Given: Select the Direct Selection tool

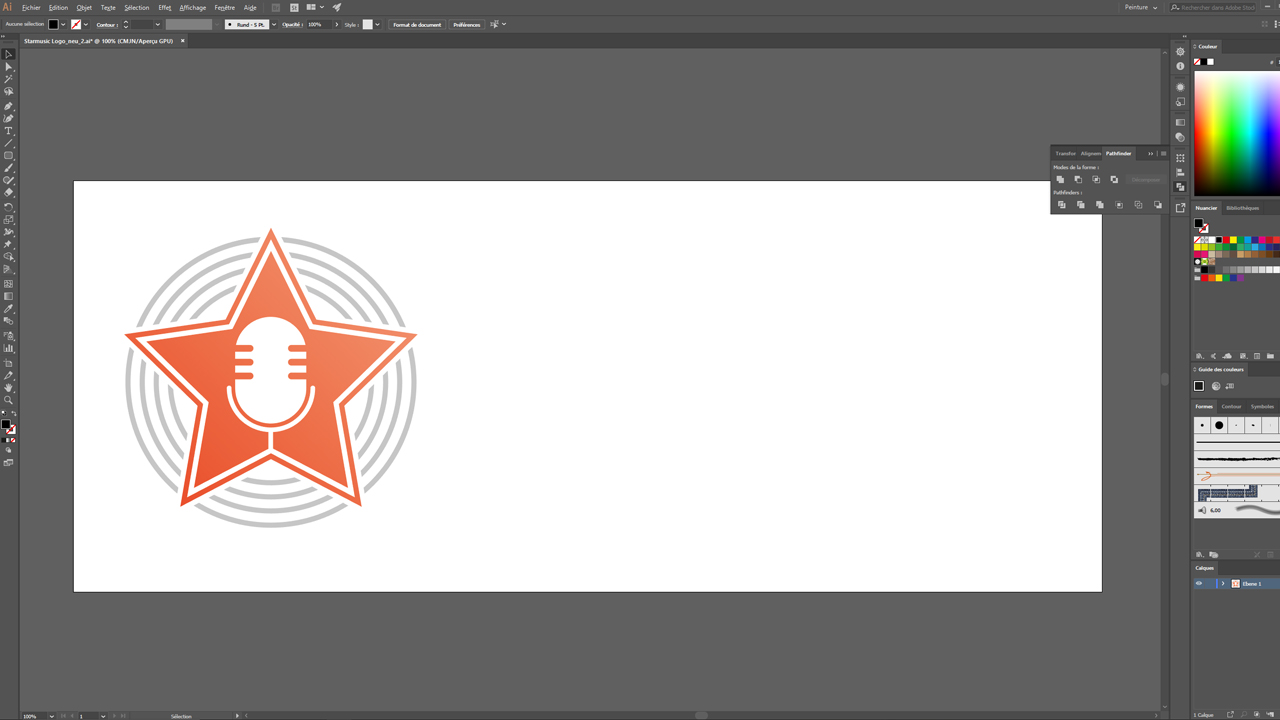Looking at the screenshot, I should (8, 67).
